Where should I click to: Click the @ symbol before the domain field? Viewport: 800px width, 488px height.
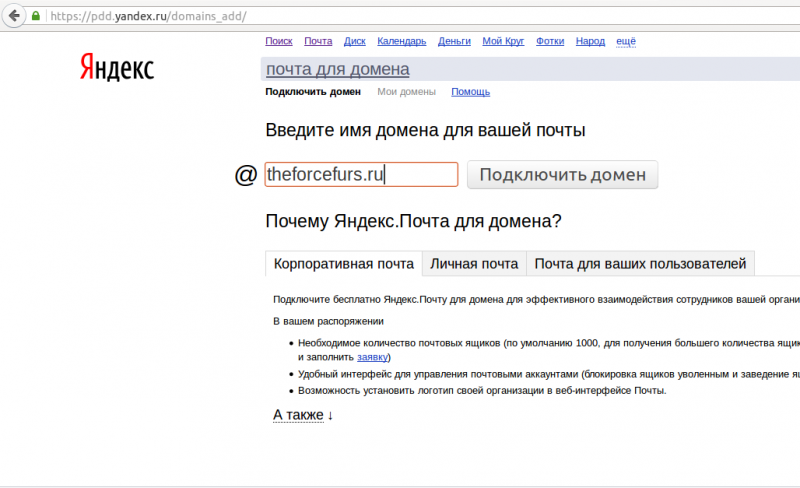click(245, 175)
